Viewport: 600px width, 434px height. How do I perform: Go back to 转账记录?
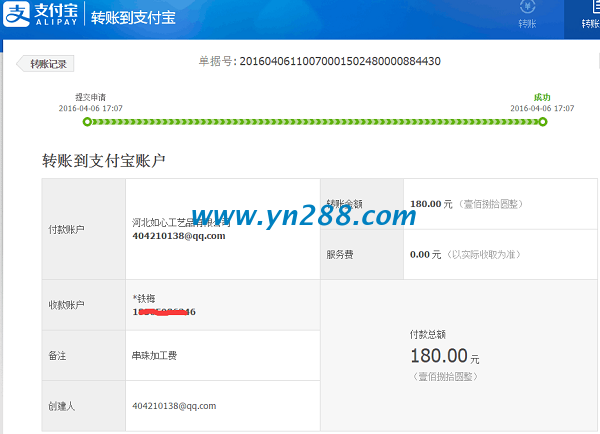tap(47, 63)
